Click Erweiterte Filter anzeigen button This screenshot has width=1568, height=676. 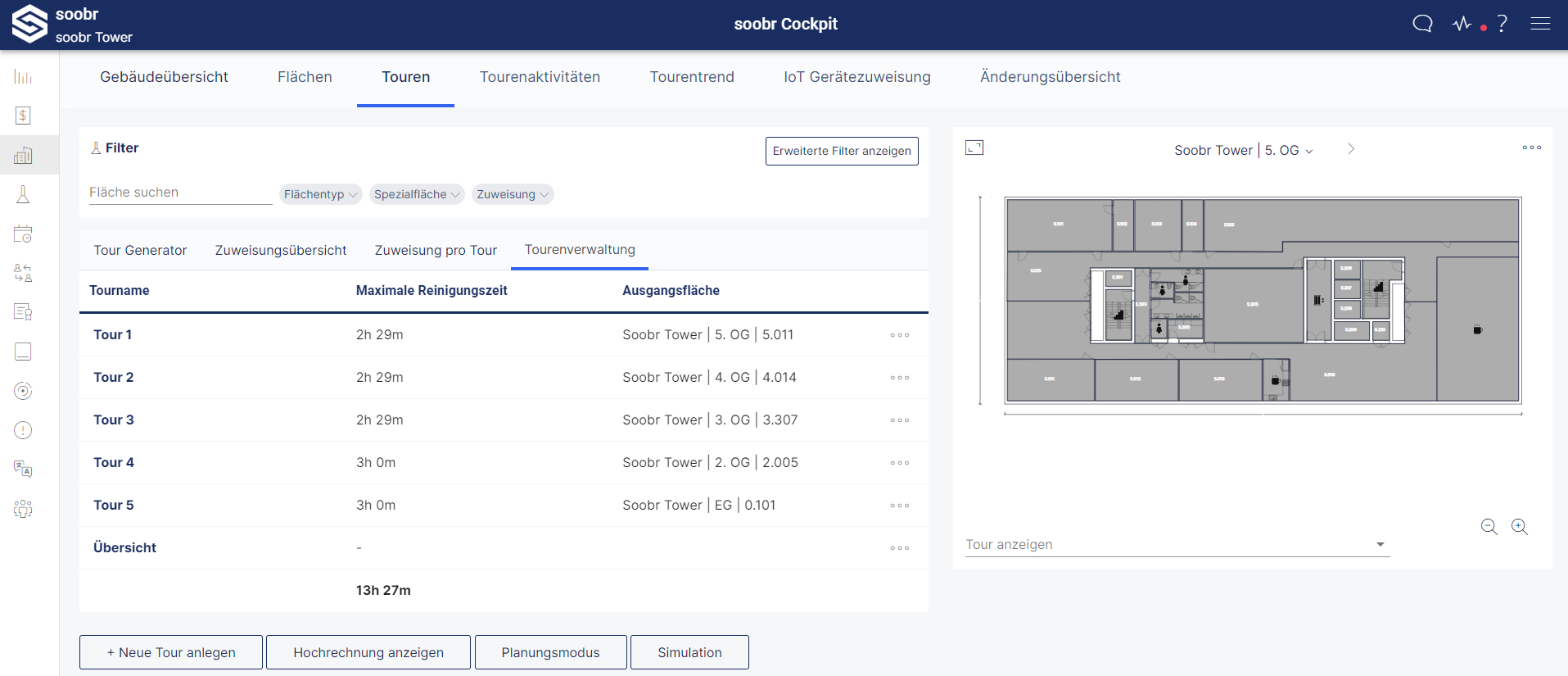(842, 151)
